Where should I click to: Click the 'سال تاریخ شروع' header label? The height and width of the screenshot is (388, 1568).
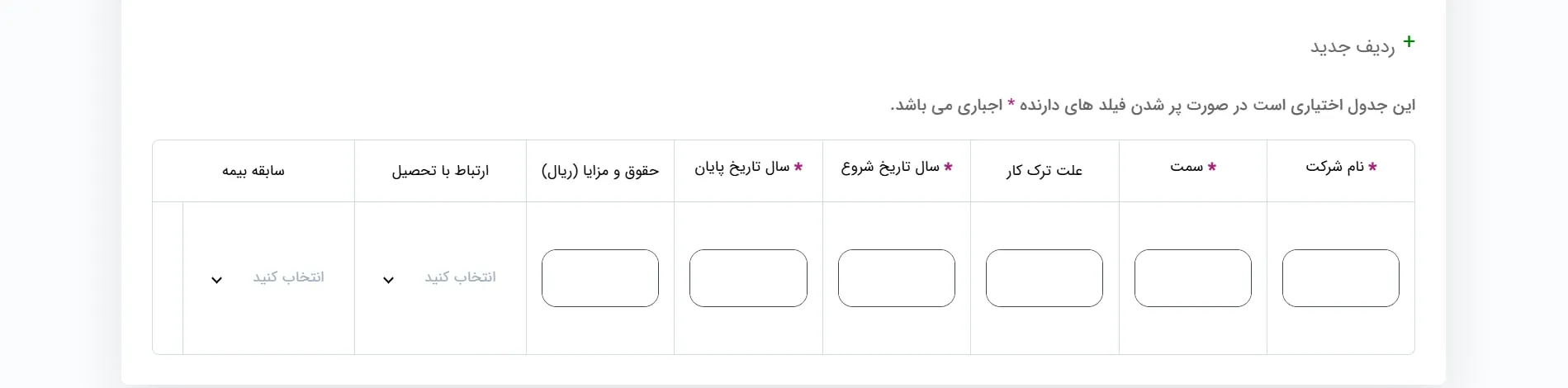[x=896, y=168]
